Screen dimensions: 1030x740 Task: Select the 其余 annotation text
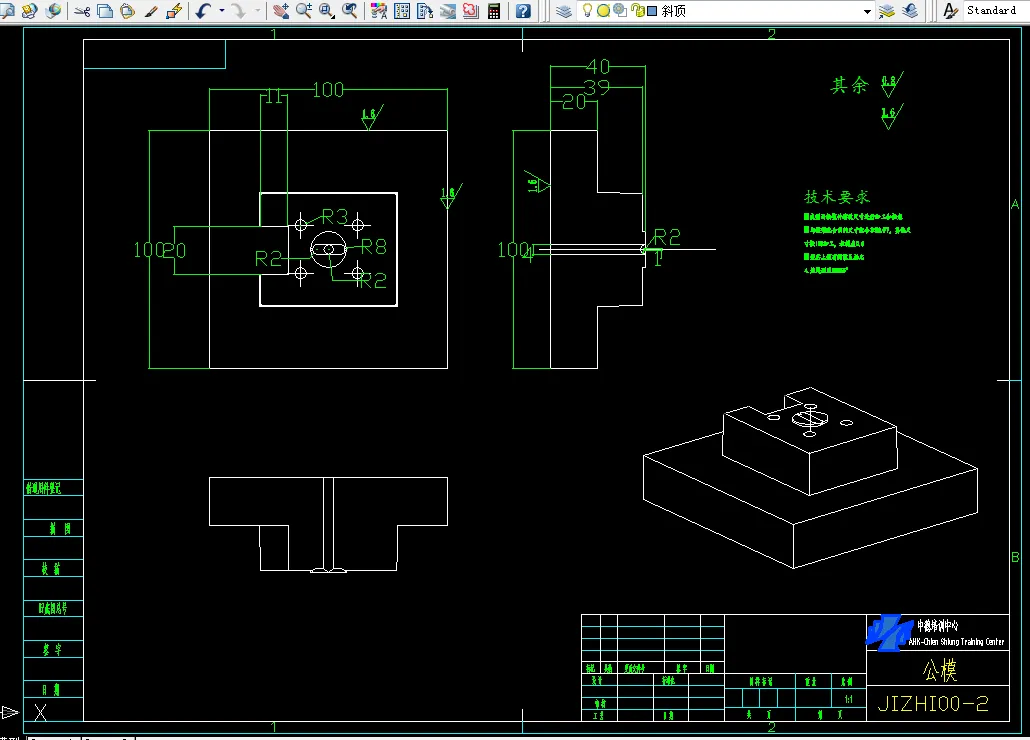pos(849,85)
